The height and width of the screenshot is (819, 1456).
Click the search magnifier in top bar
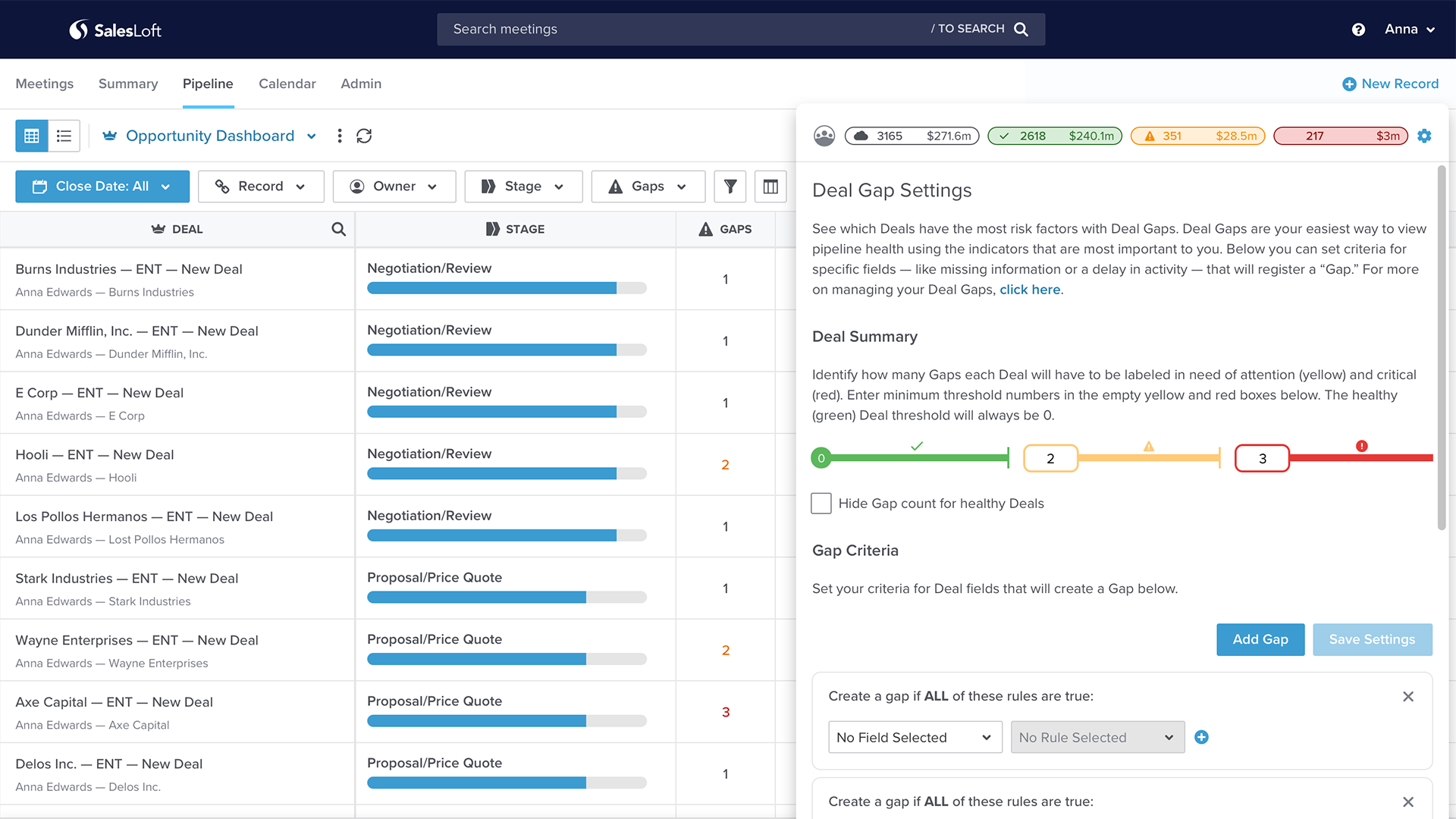point(1021,29)
